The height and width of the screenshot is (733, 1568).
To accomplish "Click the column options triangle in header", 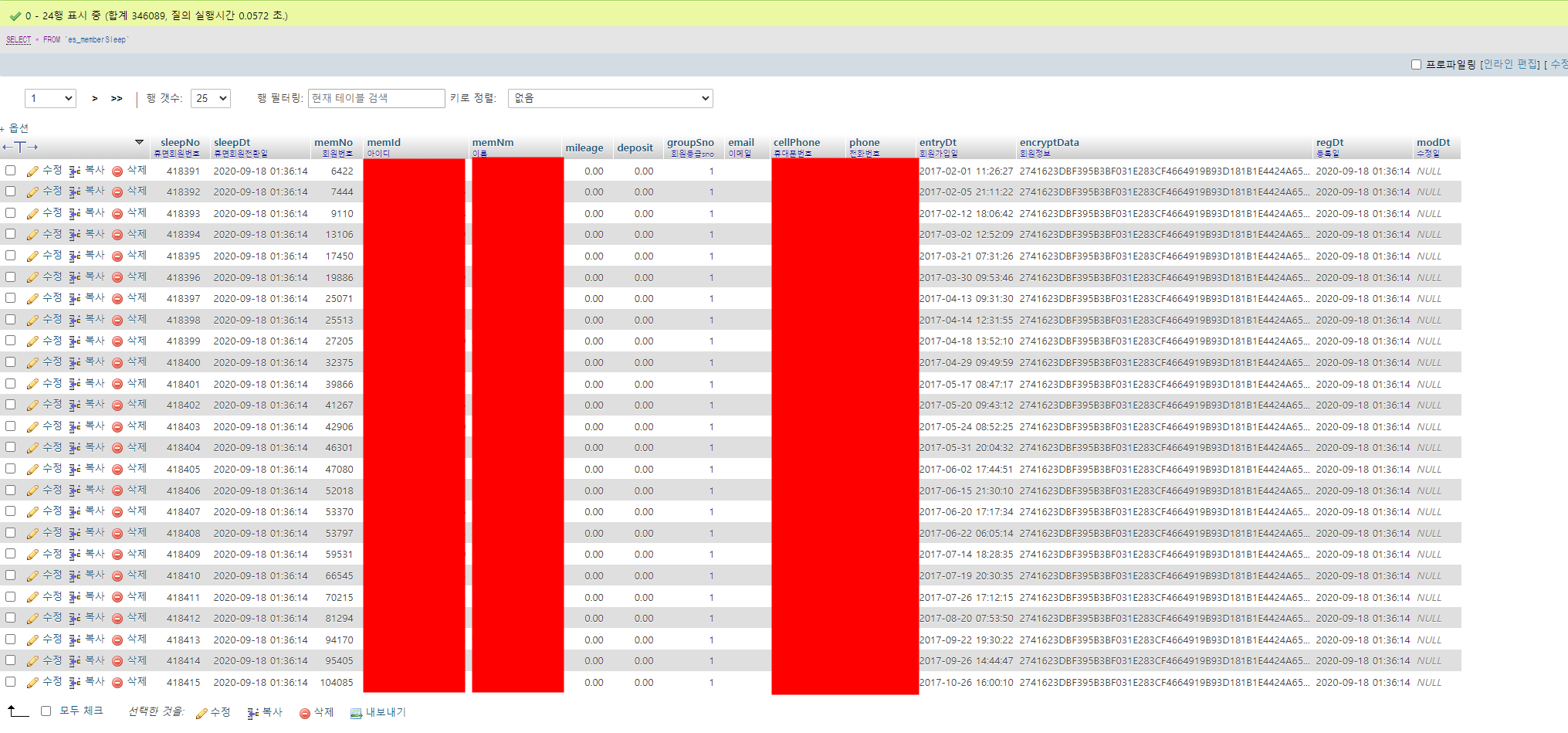I will click(139, 142).
